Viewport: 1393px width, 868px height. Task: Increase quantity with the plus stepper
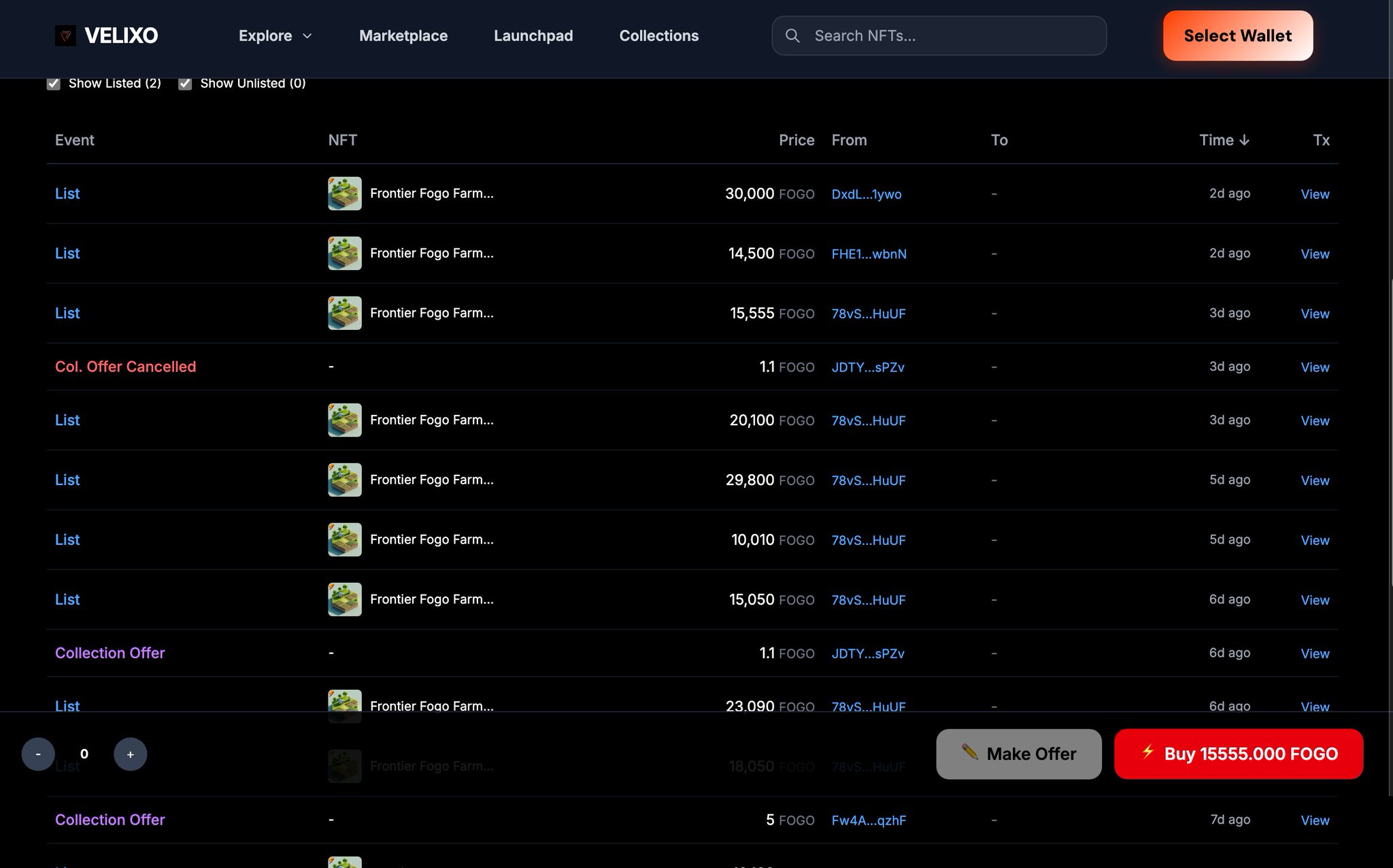(x=131, y=754)
